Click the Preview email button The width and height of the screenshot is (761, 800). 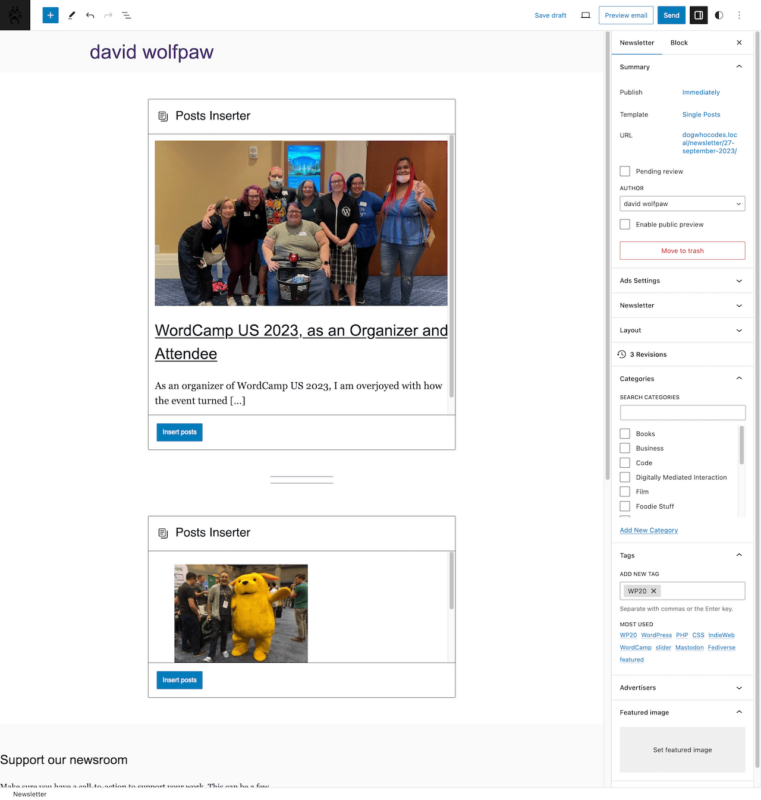point(626,15)
